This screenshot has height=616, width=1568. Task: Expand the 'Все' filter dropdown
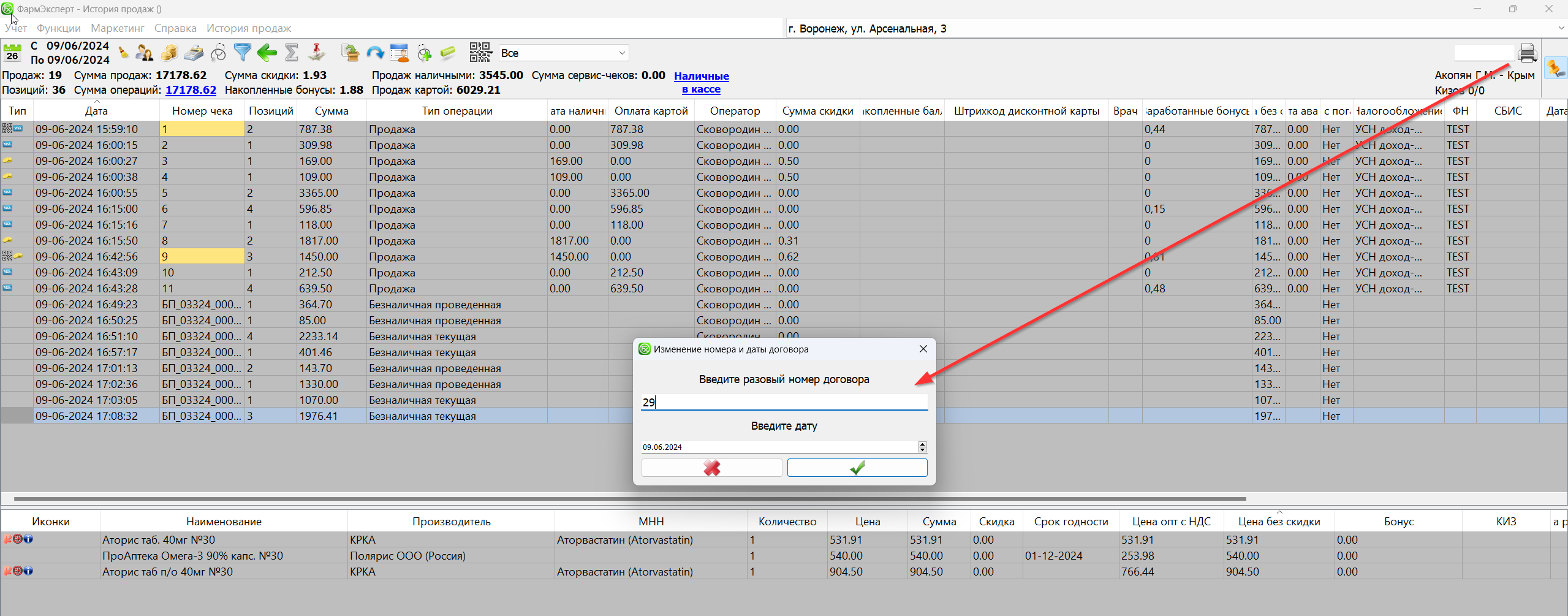click(622, 53)
